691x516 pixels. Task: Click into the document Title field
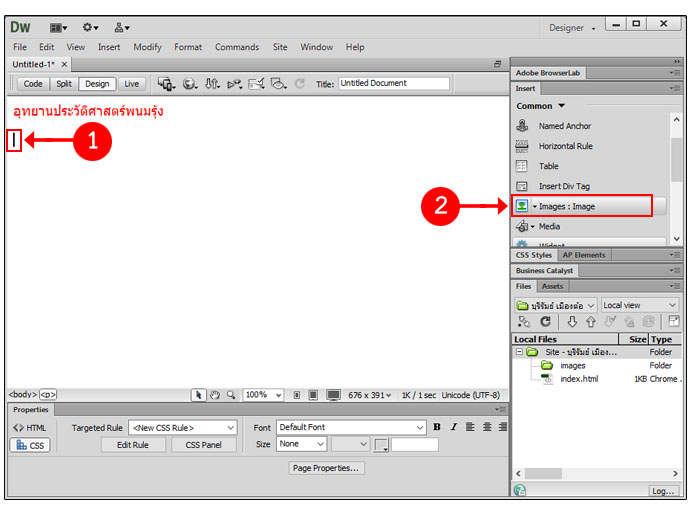(393, 84)
